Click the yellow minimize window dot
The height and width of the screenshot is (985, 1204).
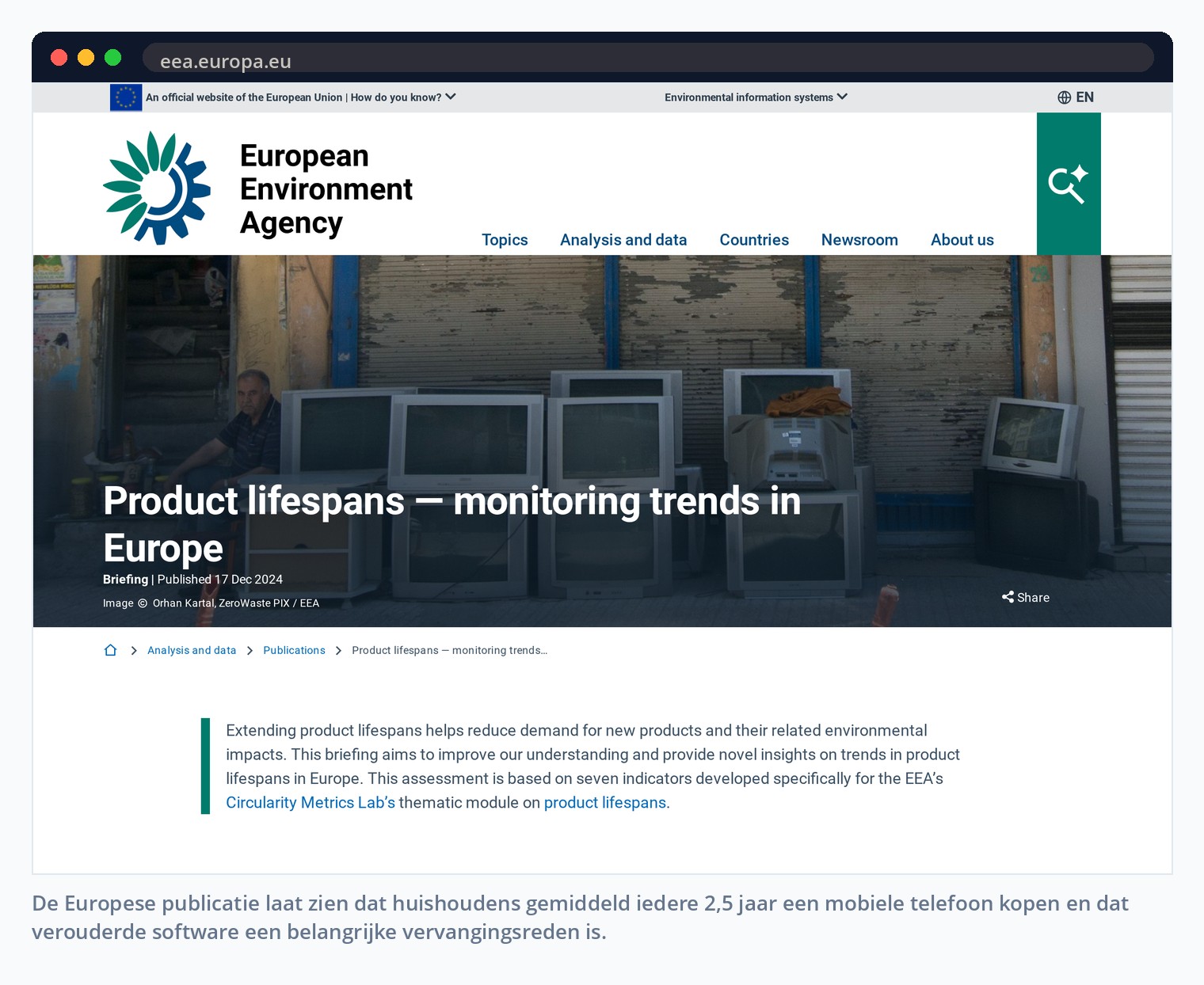pyautogui.click(x=86, y=57)
